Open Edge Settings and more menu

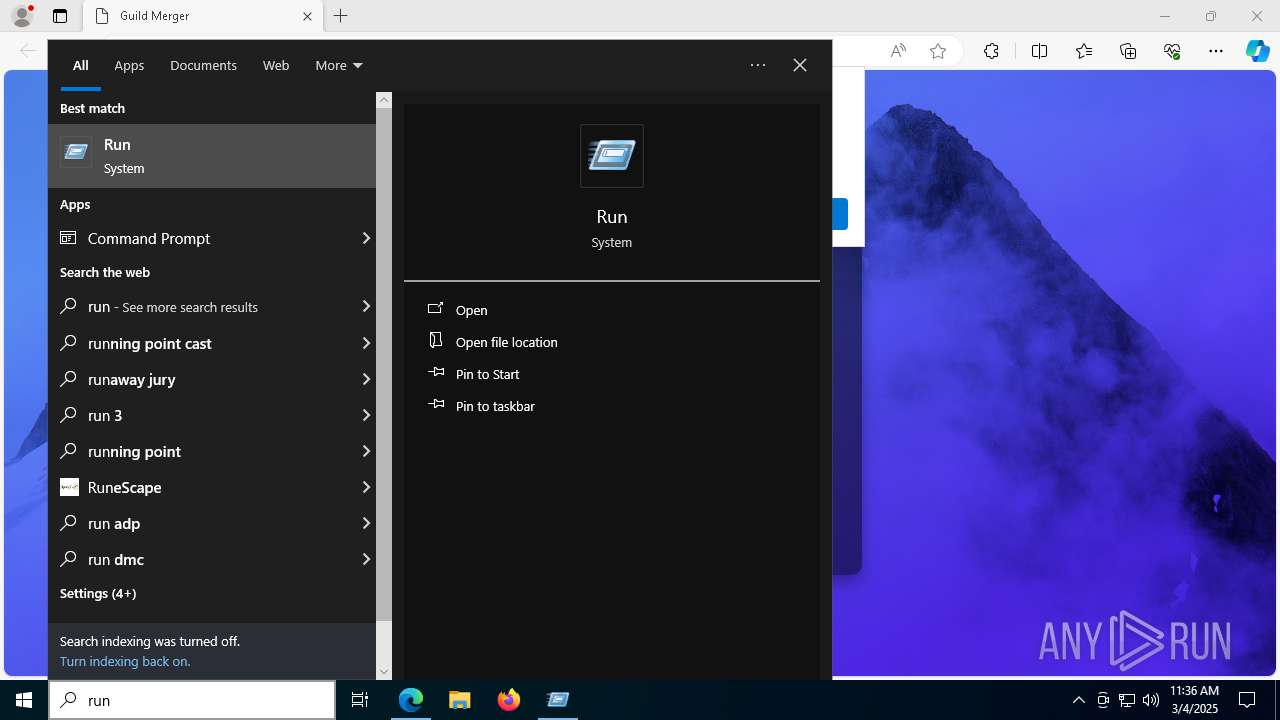coord(1216,51)
